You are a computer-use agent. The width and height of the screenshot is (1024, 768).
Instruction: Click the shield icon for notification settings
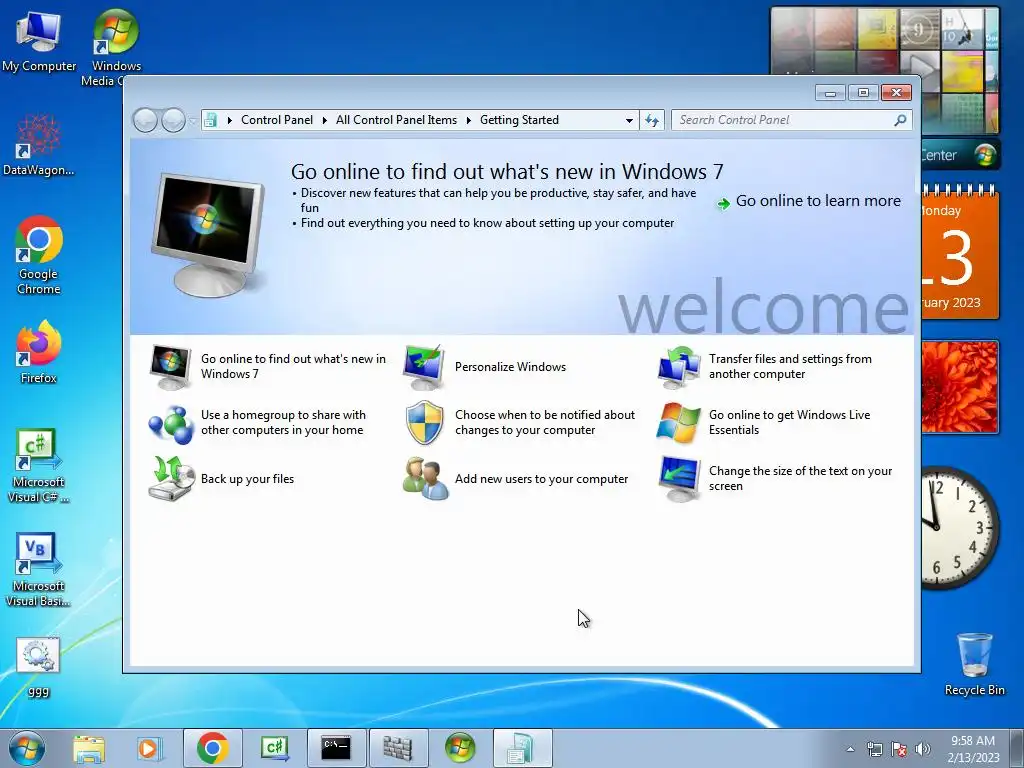coord(424,423)
